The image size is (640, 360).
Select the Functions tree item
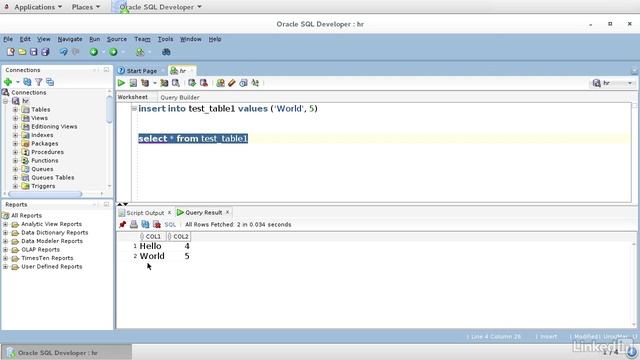(44, 160)
